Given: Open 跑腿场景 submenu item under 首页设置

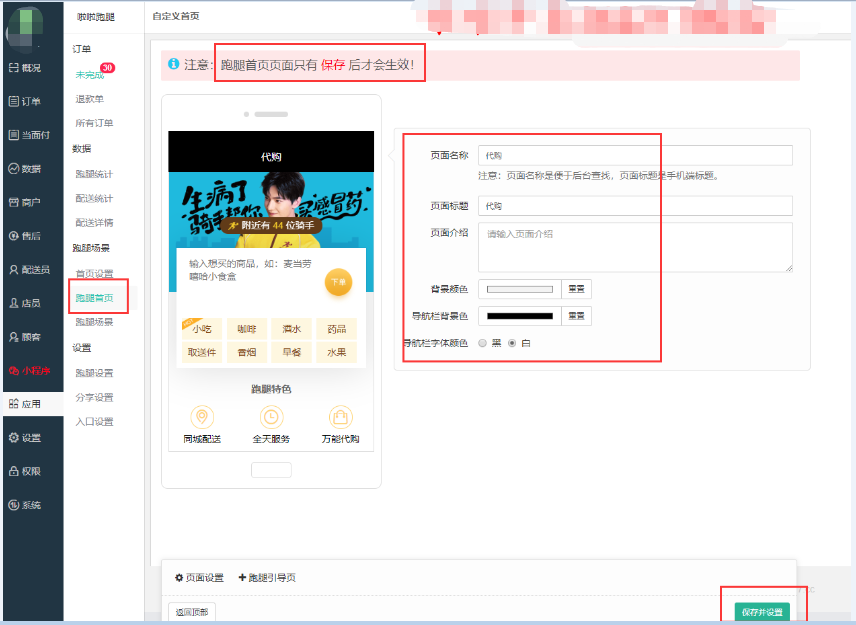Looking at the screenshot, I should pyautogui.click(x=94, y=322).
